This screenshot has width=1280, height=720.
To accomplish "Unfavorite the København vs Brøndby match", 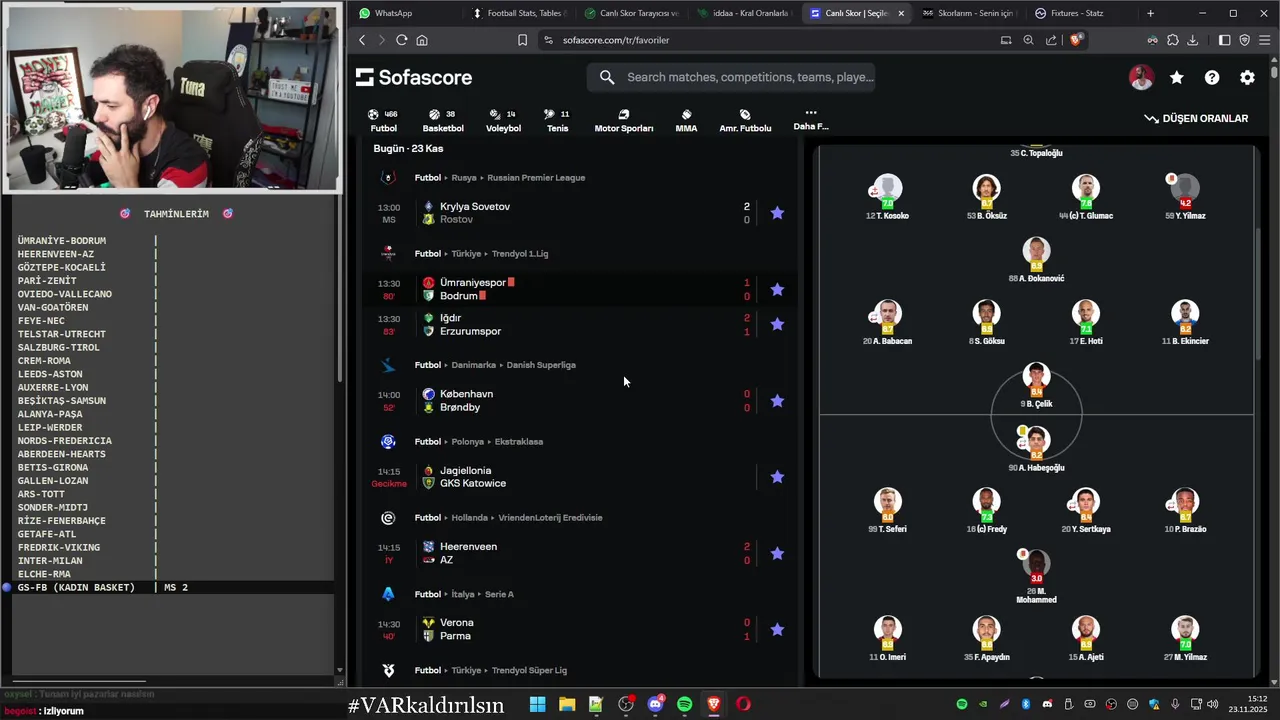I will coord(777,401).
